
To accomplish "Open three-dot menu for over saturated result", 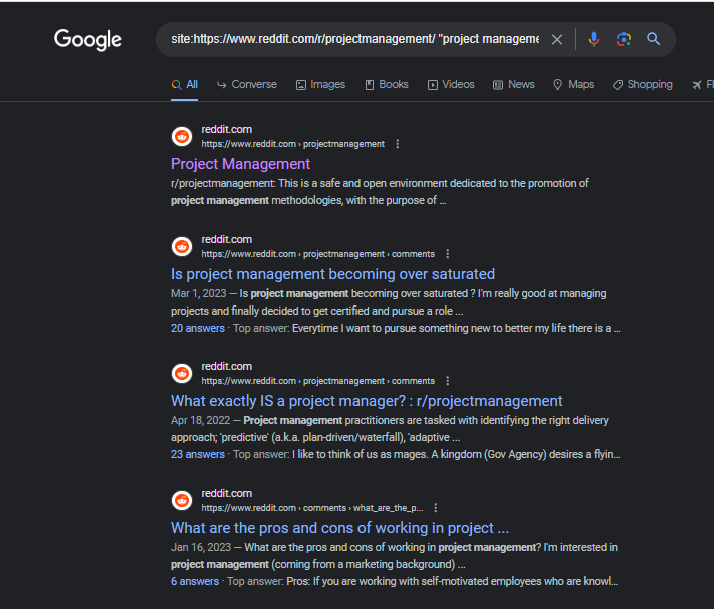I will pos(448,254).
